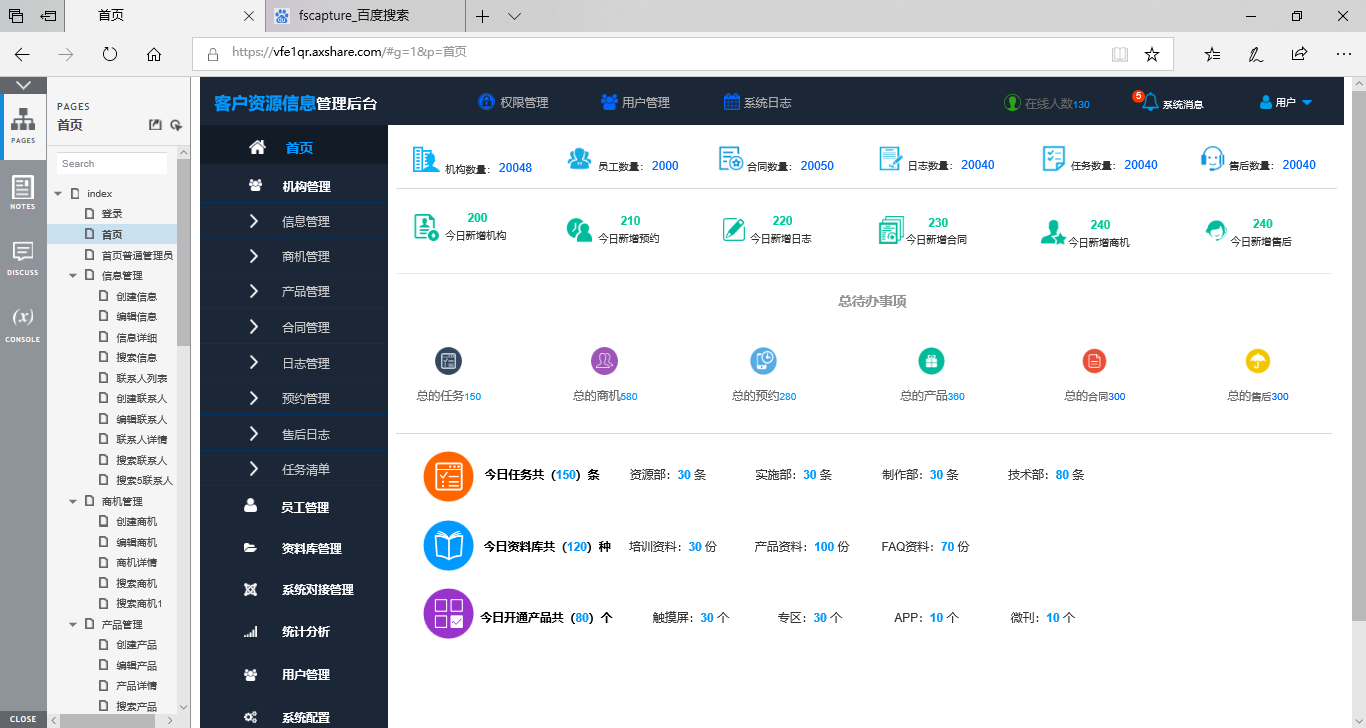The width and height of the screenshot is (1366, 728).
Task: Click the 今日新增机构 icon
Action: click(426, 227)
